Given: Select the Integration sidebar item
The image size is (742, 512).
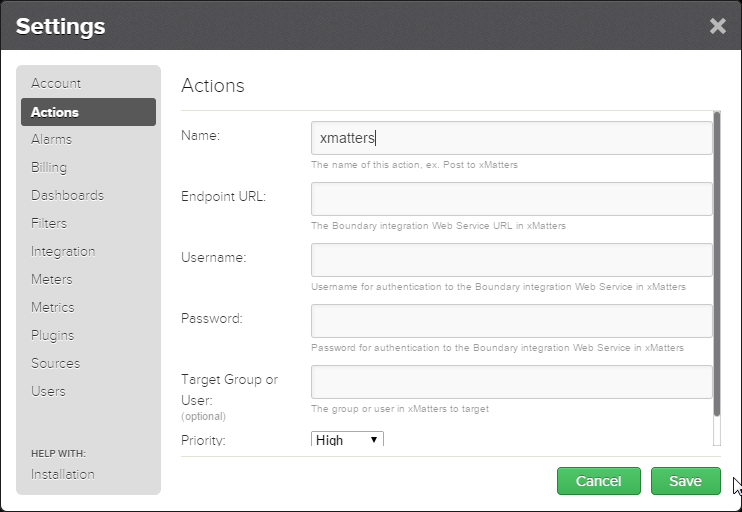Looking at the screenshot, I should point(63,251).
